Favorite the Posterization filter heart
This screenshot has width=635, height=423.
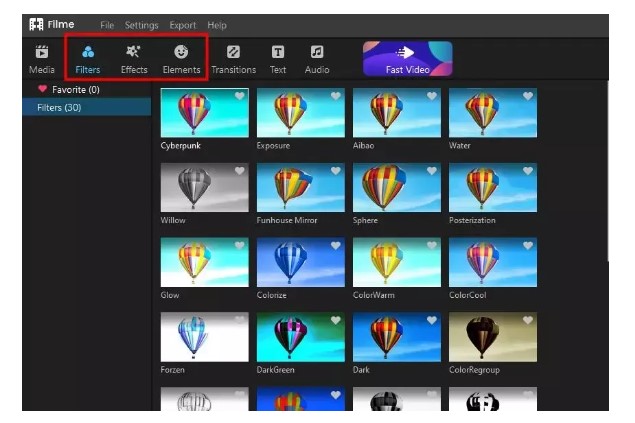tap(528, 170)
